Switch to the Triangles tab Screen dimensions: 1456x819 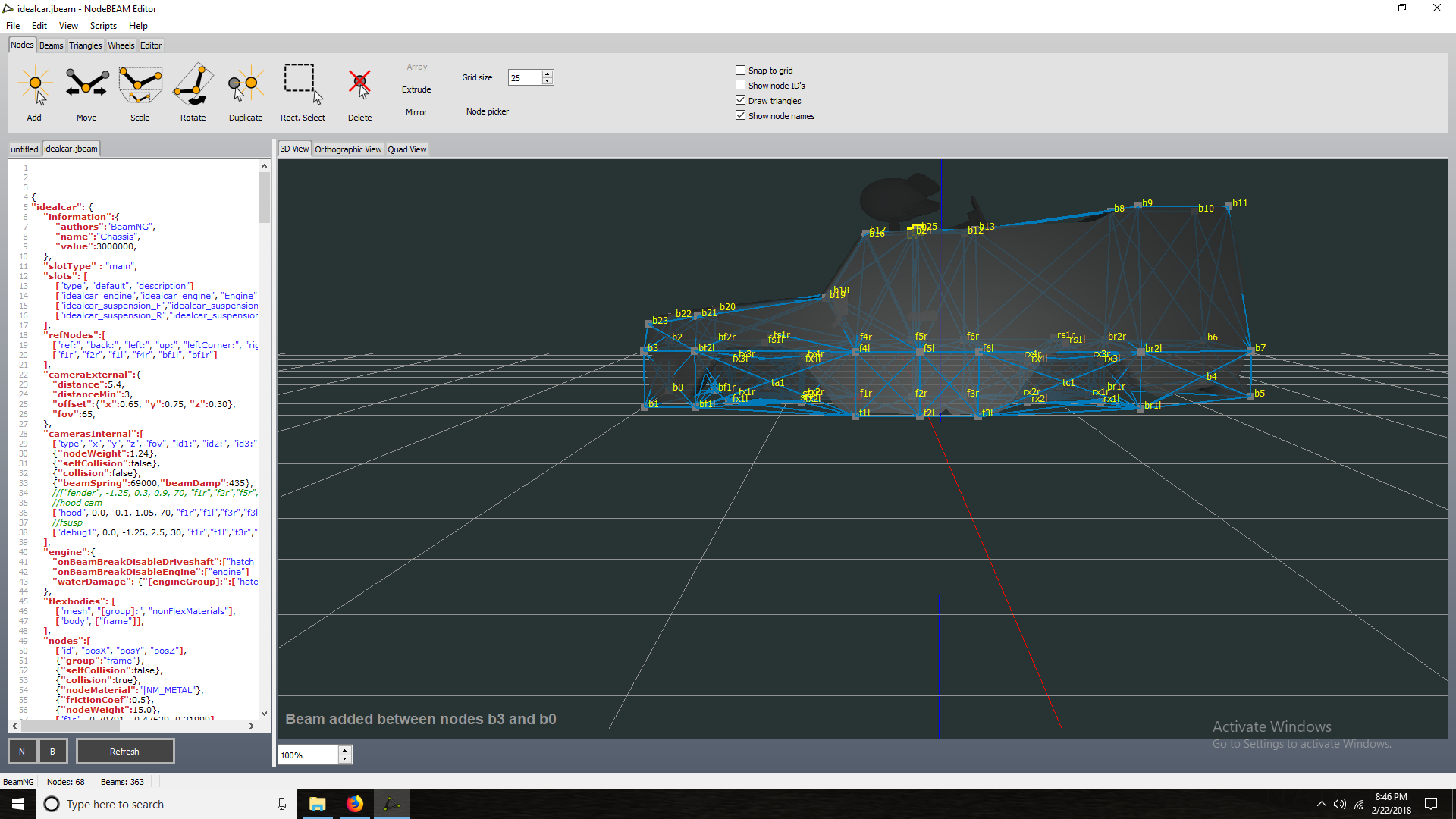click(x=86, y=45)
